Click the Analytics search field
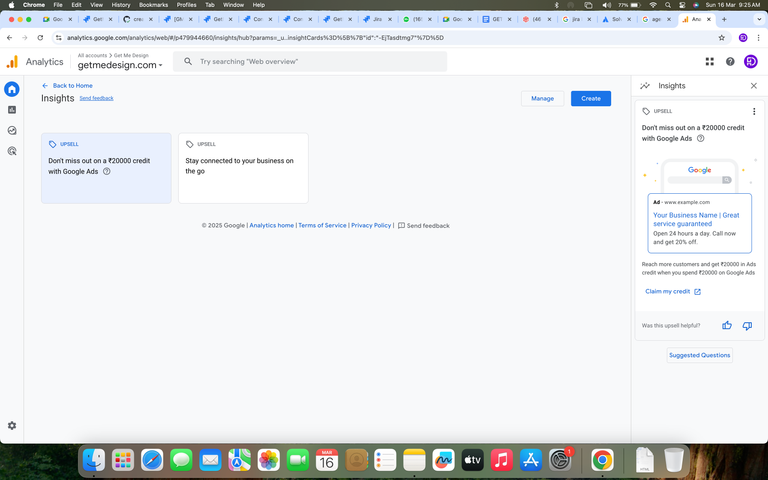 [310, 62]
